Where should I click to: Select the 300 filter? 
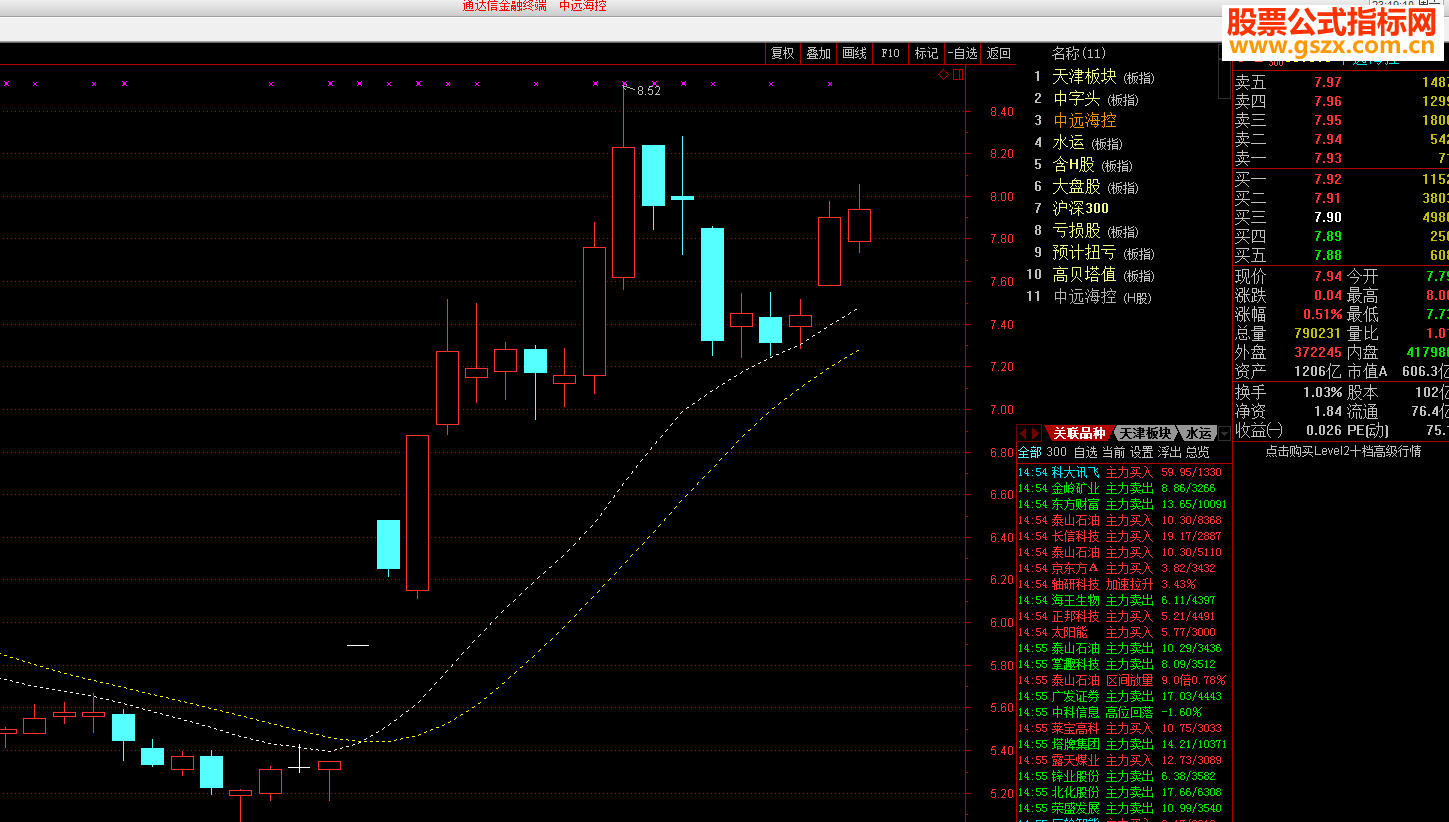click(1056, 452)
